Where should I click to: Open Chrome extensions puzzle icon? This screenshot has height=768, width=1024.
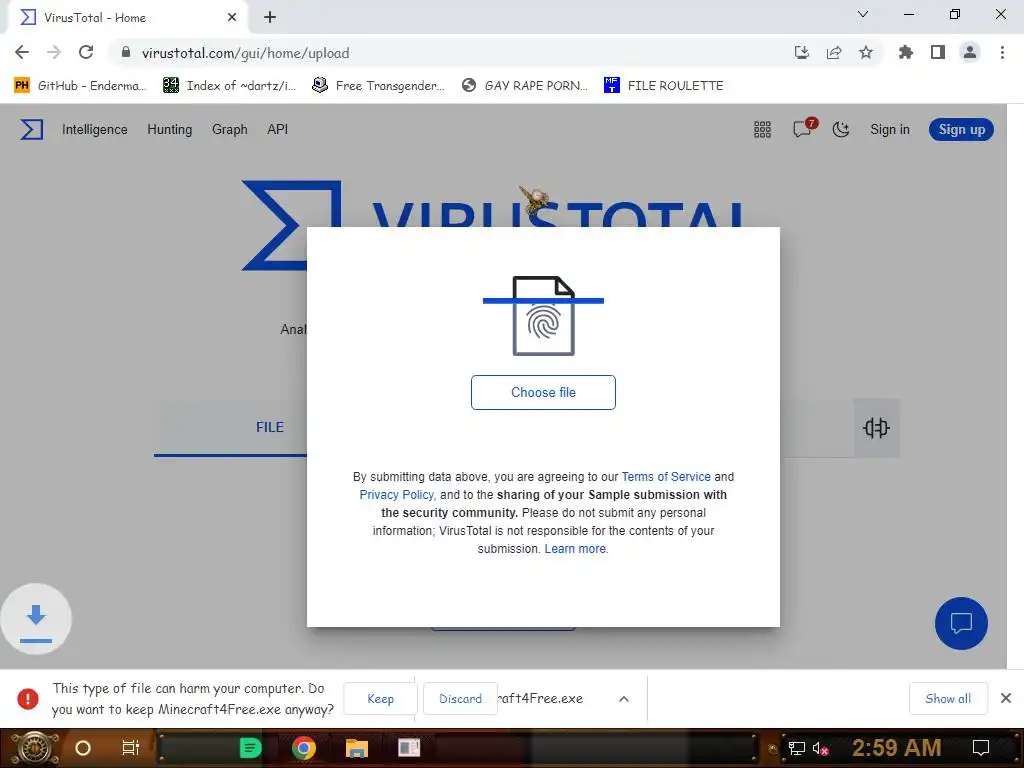tap(905, 52)
